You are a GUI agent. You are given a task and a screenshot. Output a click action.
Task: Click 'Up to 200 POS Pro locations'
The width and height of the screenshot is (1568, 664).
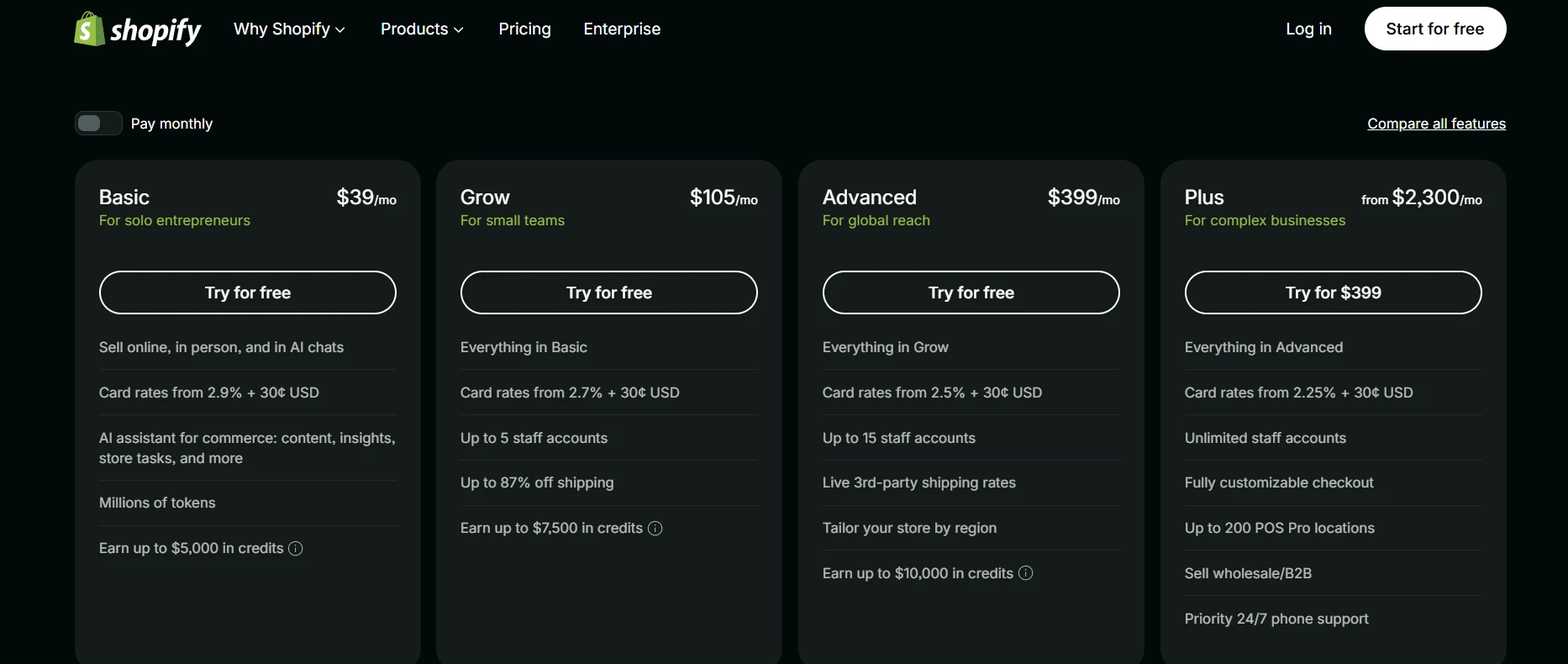tap(1280, 528)
